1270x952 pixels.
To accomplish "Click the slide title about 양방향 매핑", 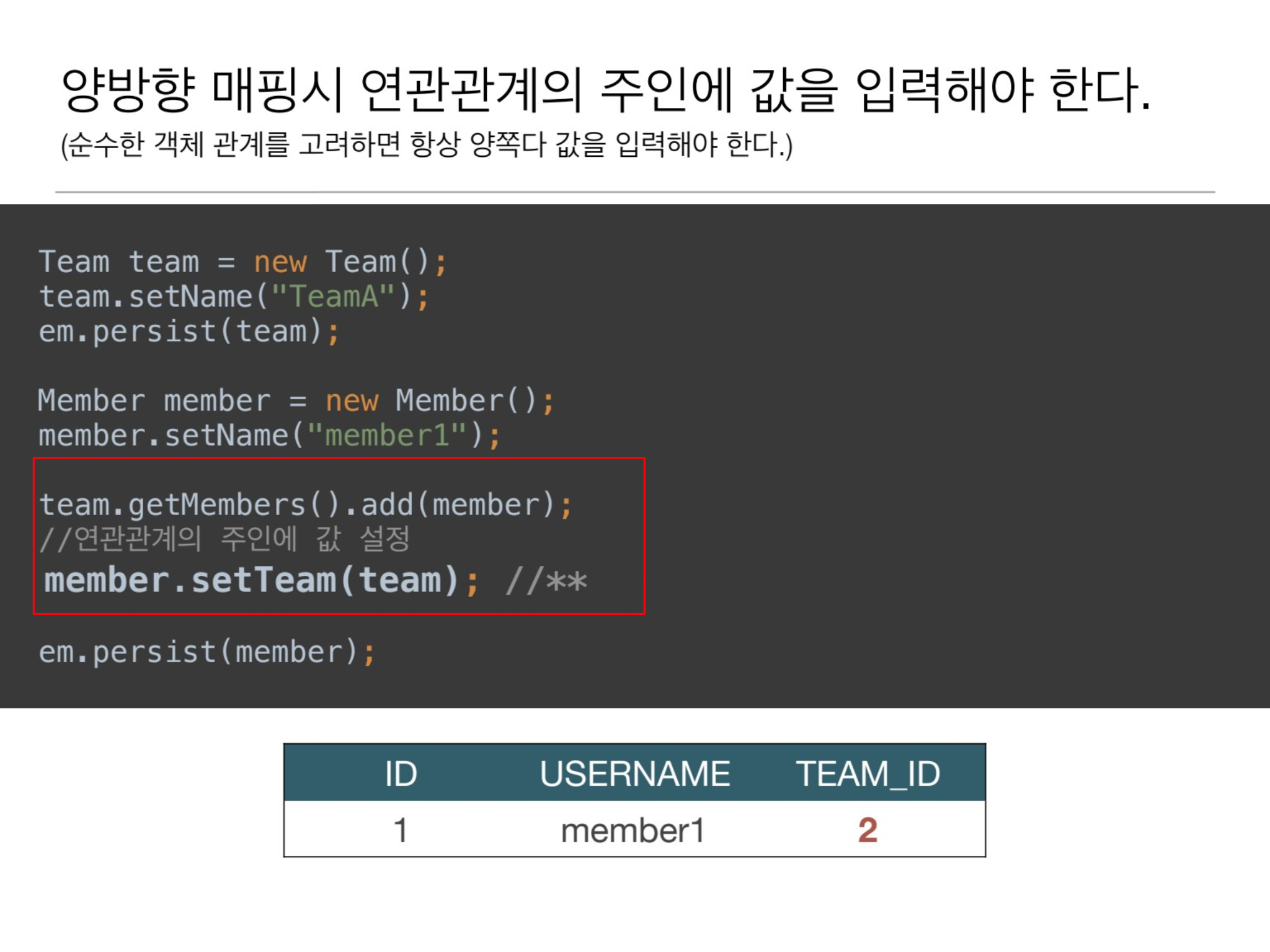I will click(605, 90).
